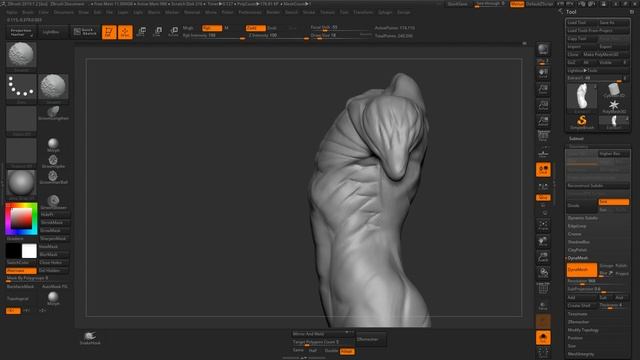Screen dimensions: 640x360
Task: Click the PolyF line fill icon
Action: point(543,289)
